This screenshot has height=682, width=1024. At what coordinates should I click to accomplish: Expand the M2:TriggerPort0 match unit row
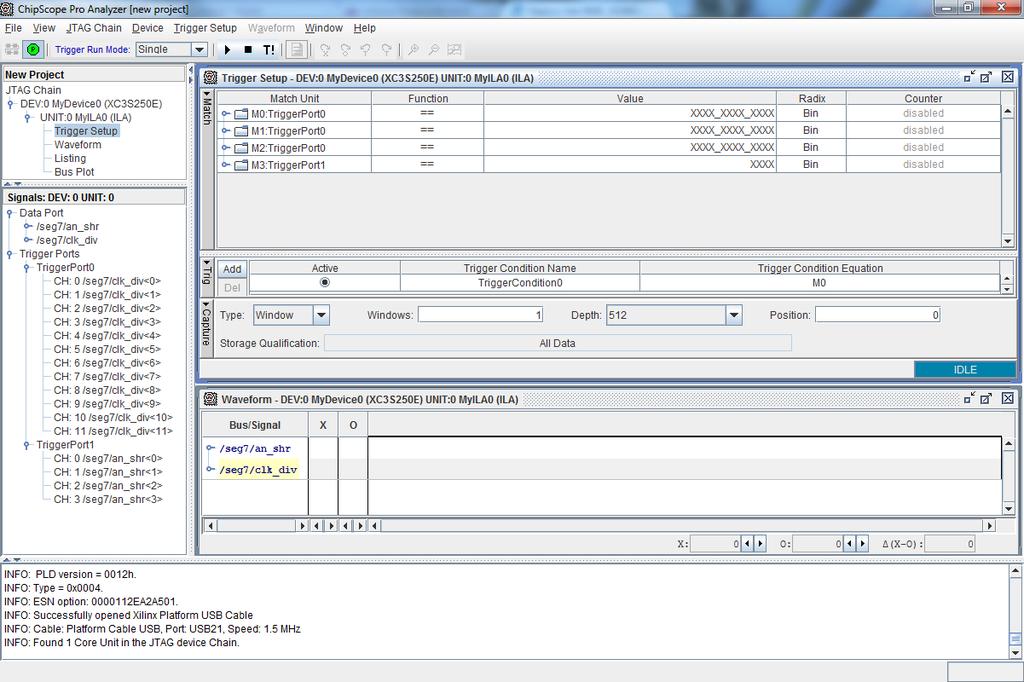(x=225, y=148)
